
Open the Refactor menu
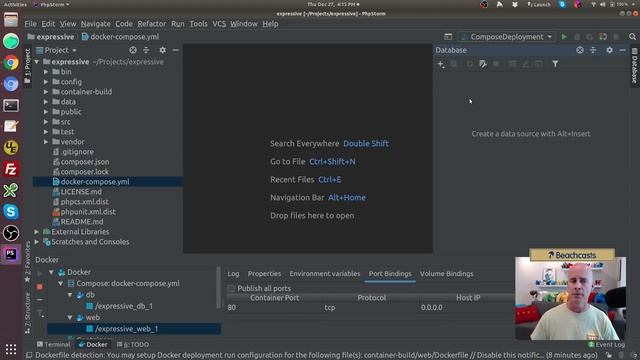[x=151, y=24]
